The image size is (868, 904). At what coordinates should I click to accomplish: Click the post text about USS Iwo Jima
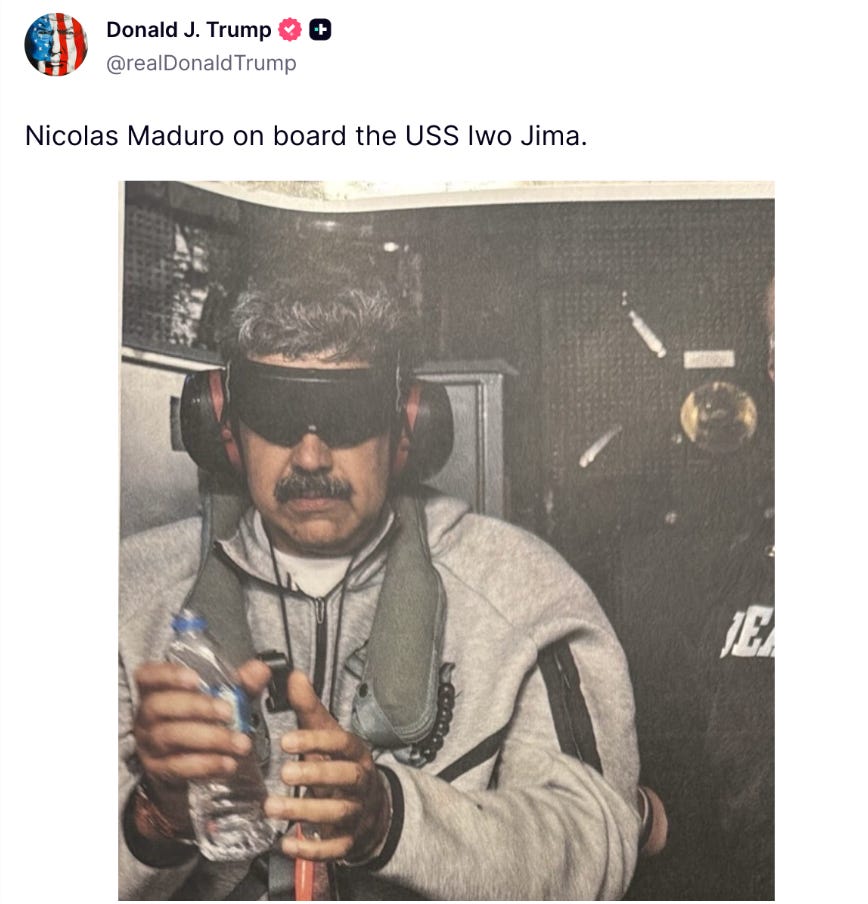(306, 136)
